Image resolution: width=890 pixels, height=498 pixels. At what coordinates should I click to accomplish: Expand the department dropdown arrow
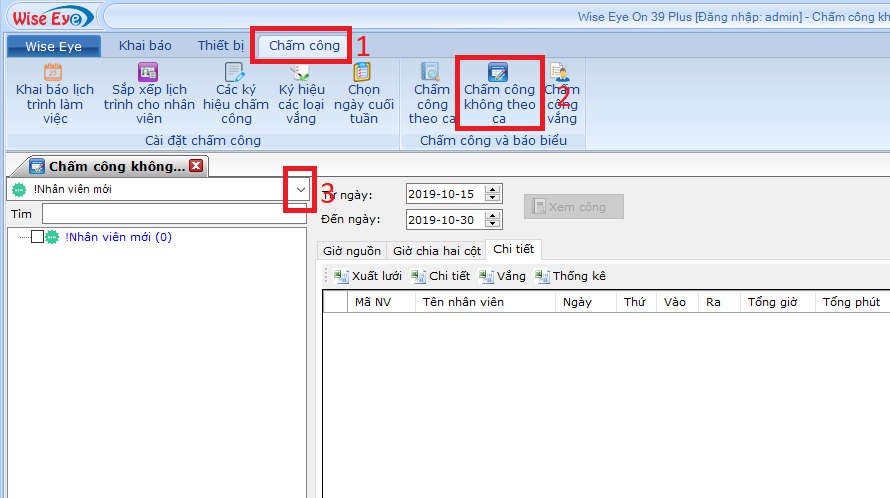point(300,190)
